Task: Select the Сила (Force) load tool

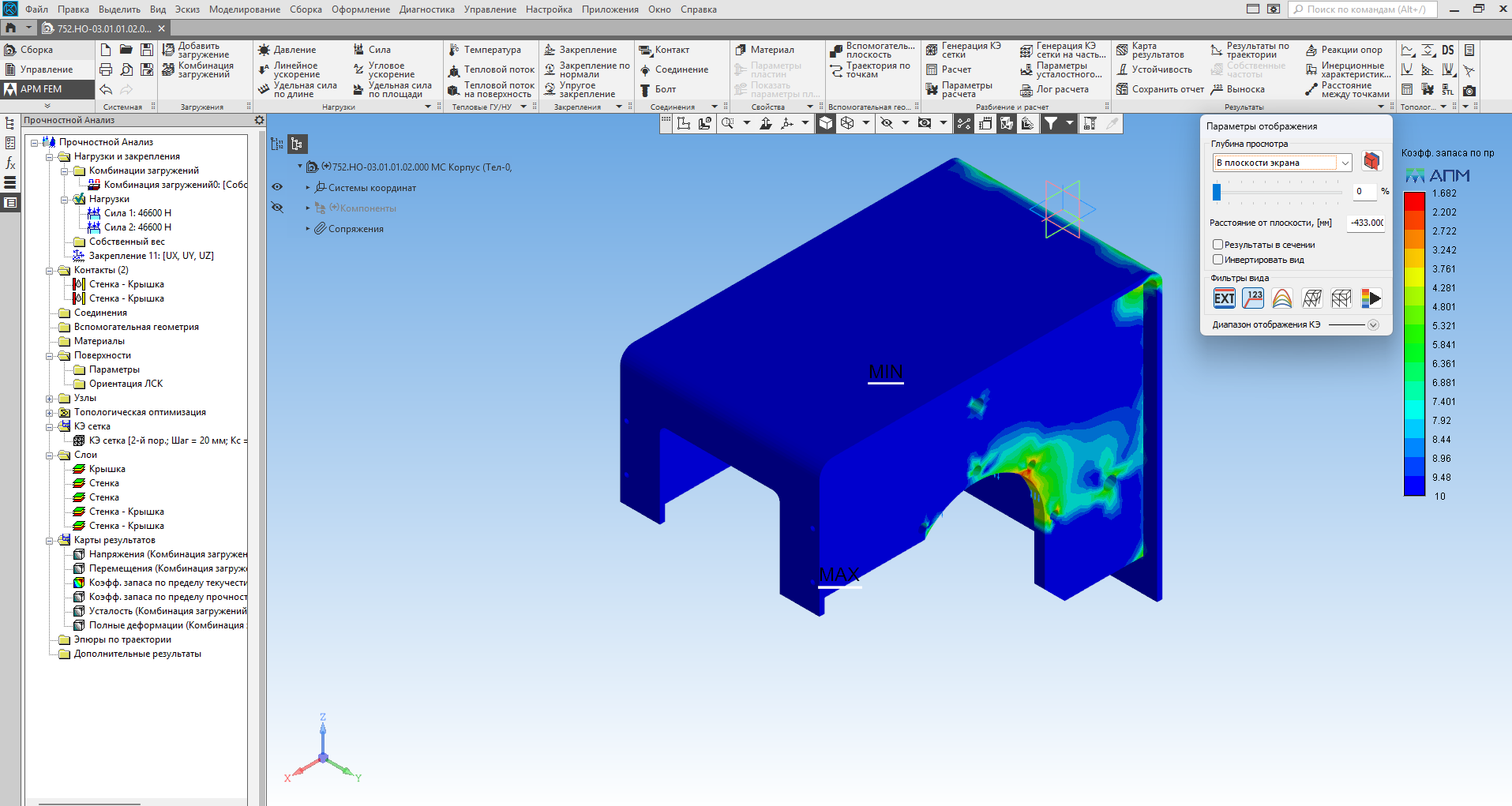Action: point(359,50)
